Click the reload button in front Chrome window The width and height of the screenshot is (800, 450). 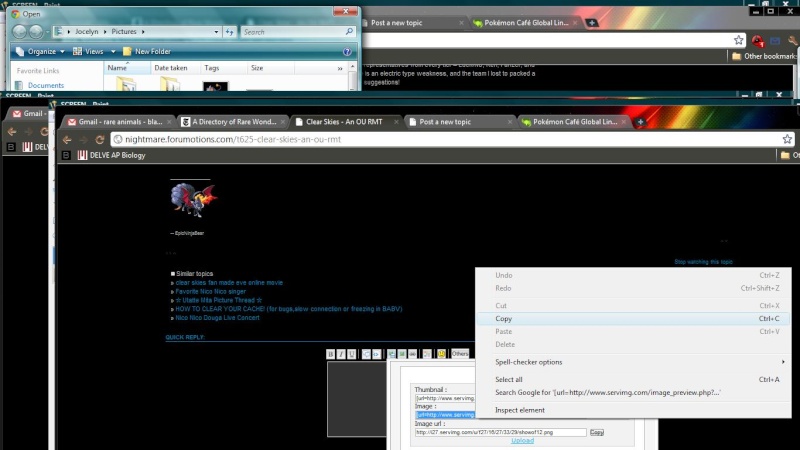(99, 139)
